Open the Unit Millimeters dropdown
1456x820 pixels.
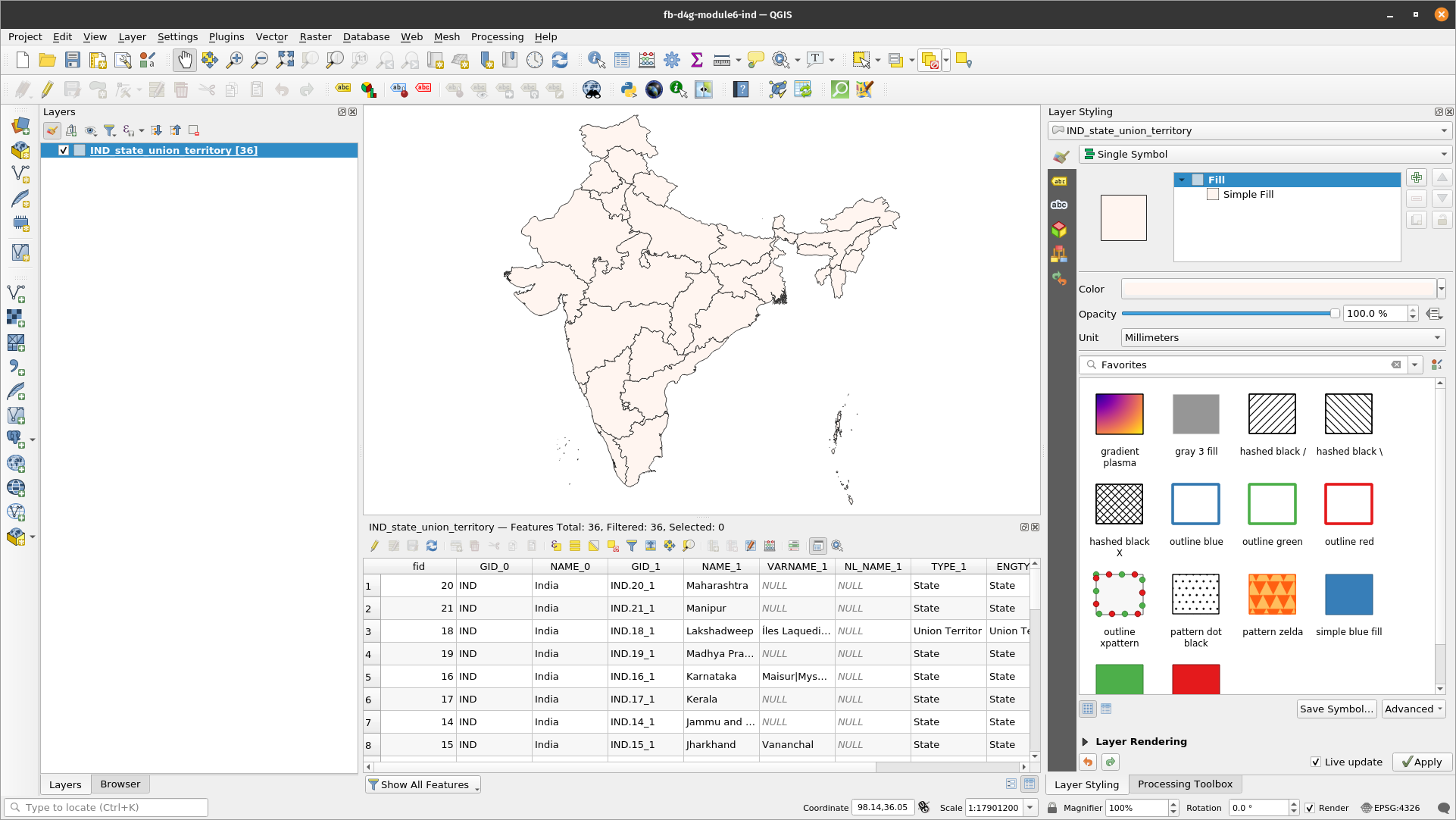pyautogui.click(x=1283, y=337)
